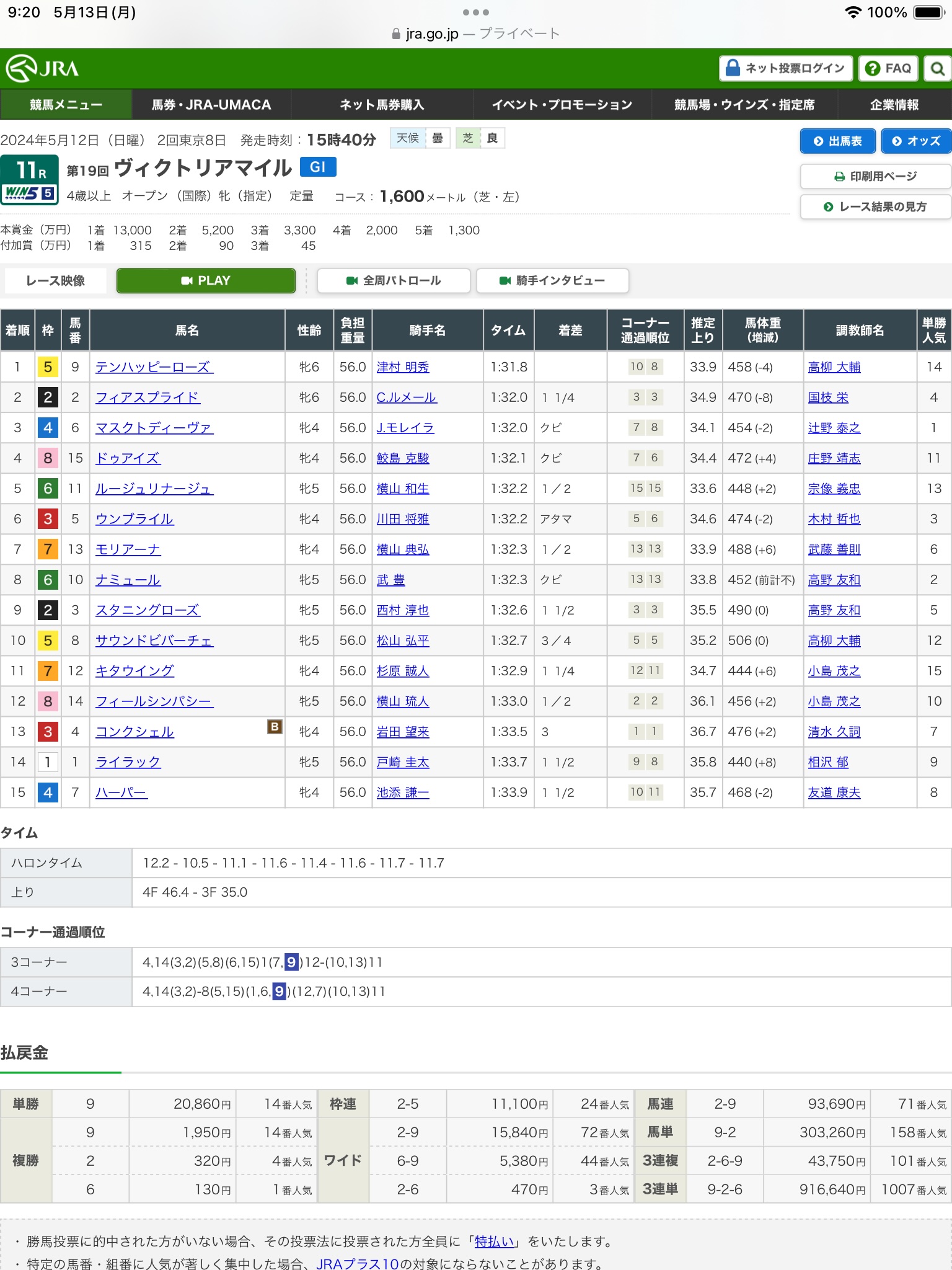This screenshot has height=1270, width=952.
Task: Click the 出馬表 button
Action: point(838,141)
